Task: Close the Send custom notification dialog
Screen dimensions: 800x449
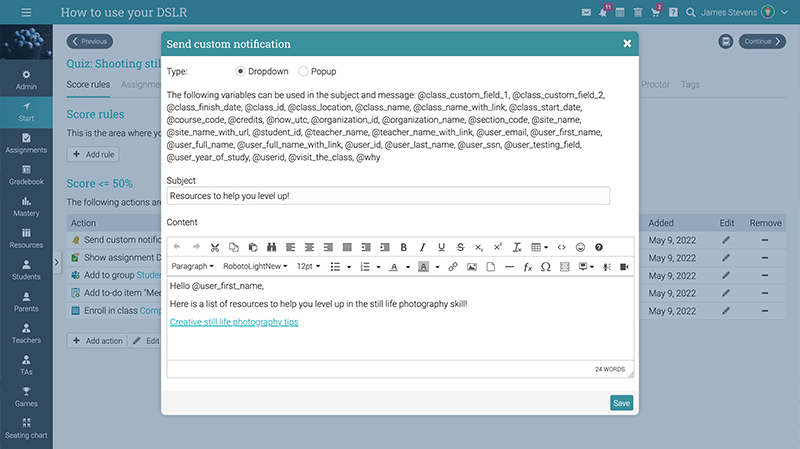Action: pos(627,43)
